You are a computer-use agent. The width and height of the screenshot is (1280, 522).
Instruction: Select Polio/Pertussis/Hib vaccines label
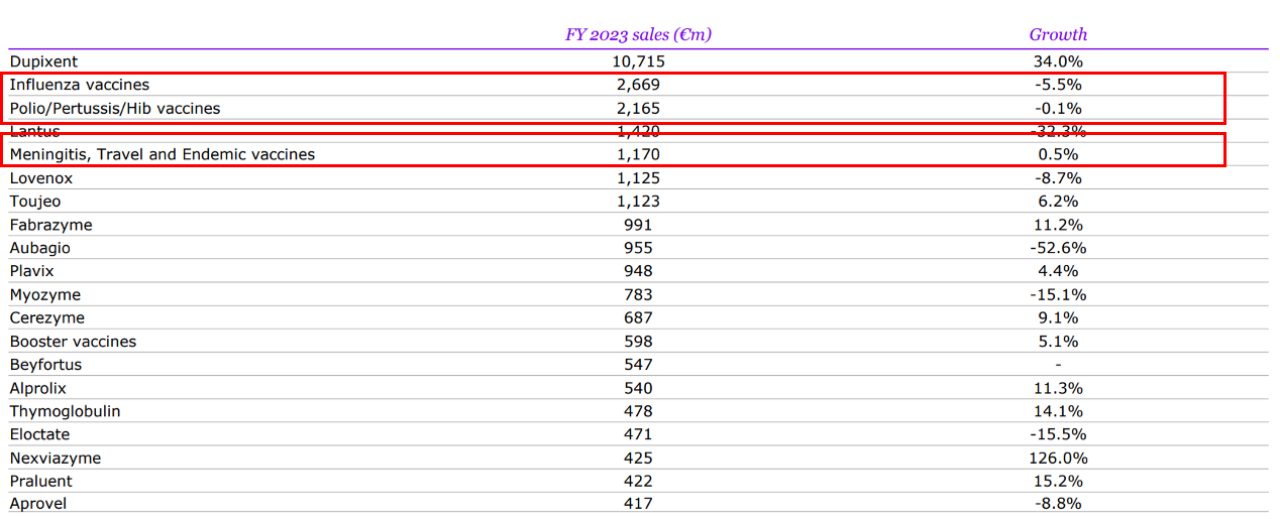click(115, 108)
